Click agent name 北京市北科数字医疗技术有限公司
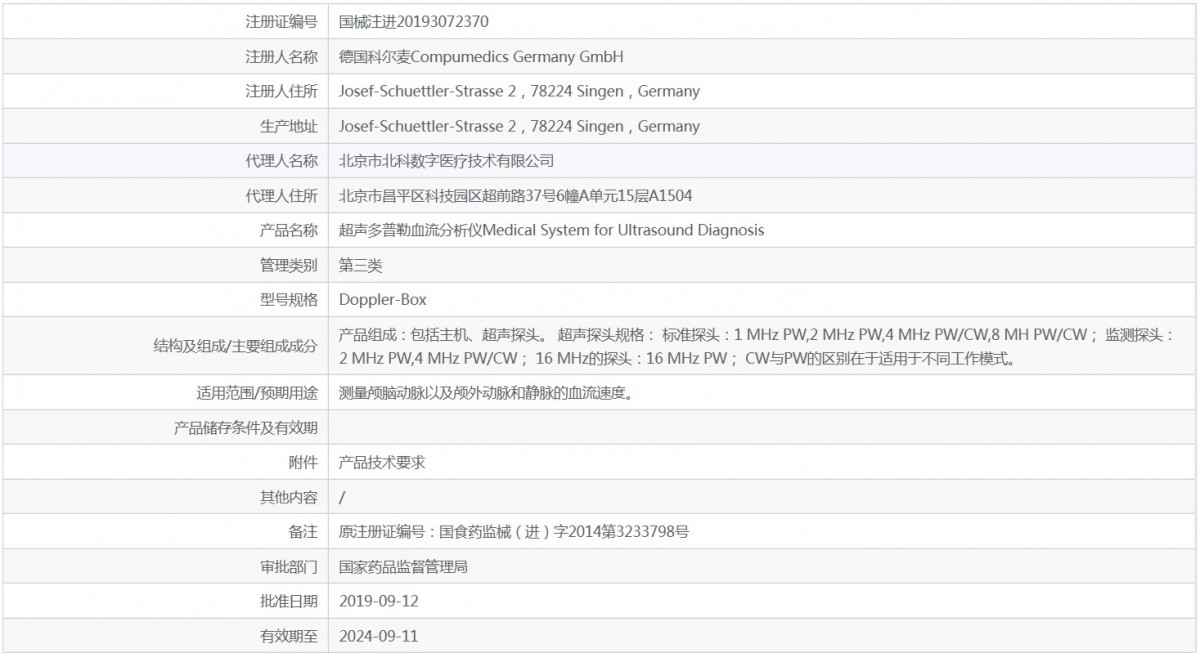Viewport: 1200px width, 653px height. (x=446, y=160)
